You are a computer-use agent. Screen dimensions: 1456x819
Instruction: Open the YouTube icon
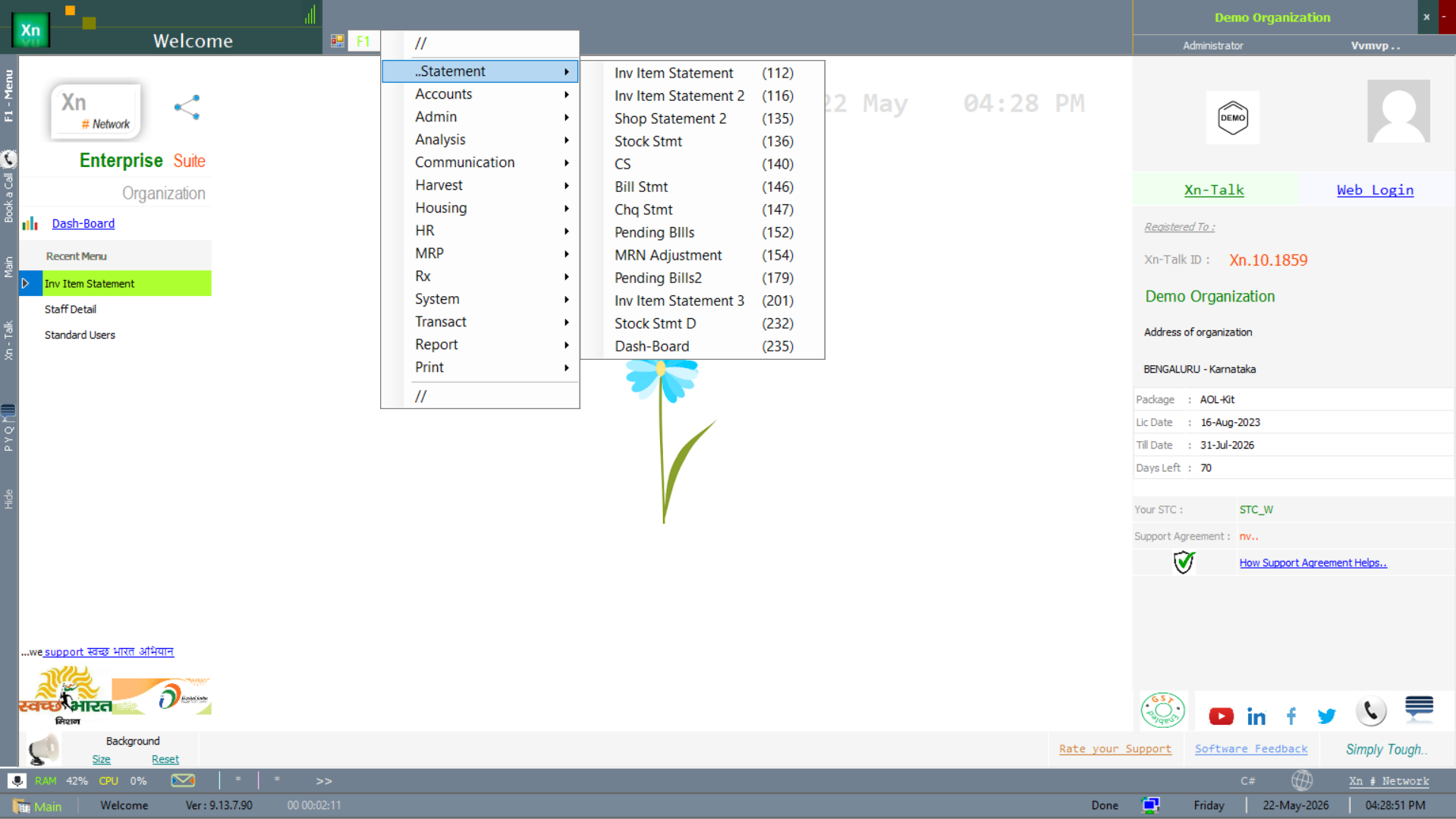1221,716
